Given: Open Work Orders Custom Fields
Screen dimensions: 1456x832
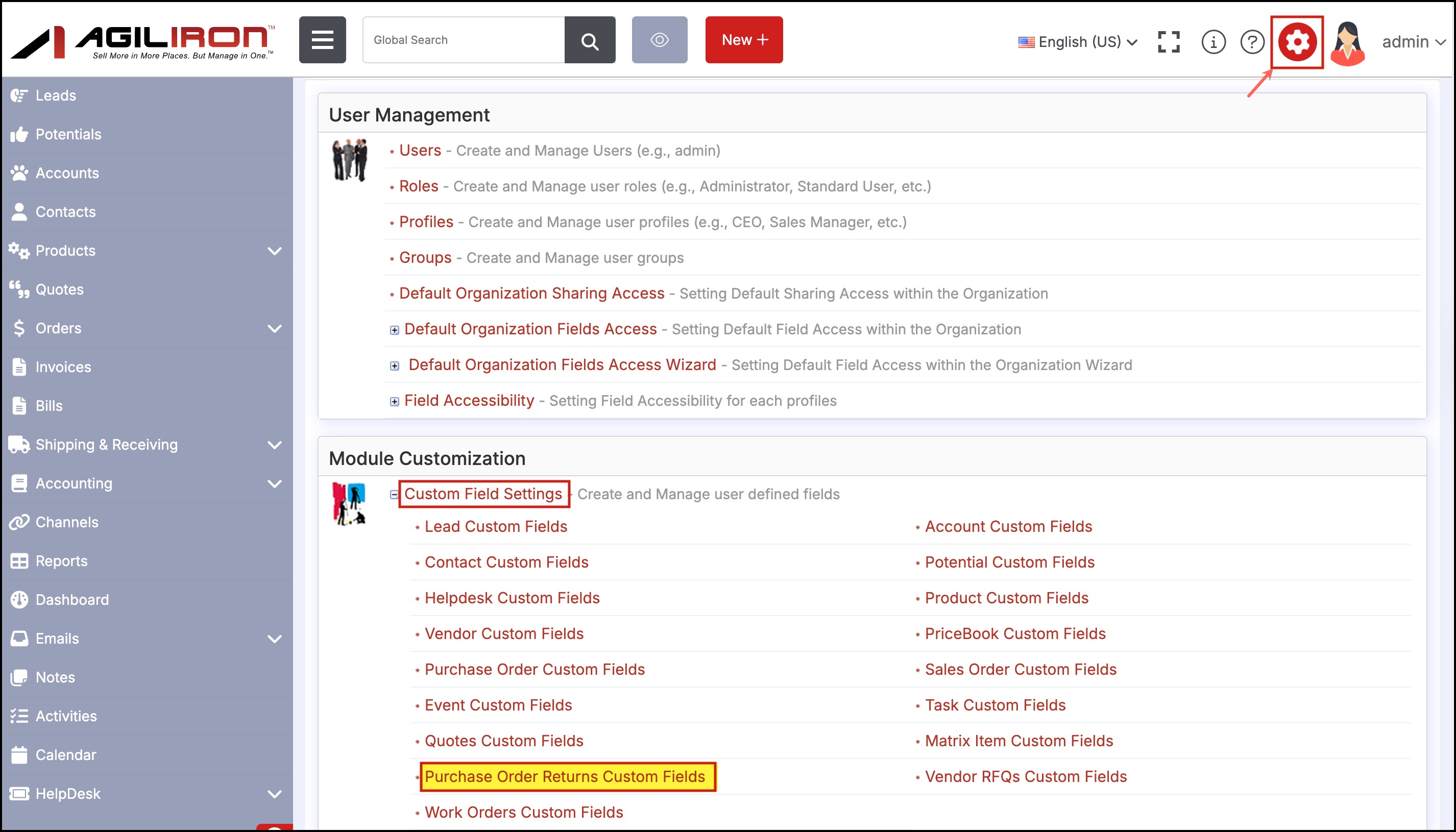Looking at the screenshot, I should click(x=523, y=812).
